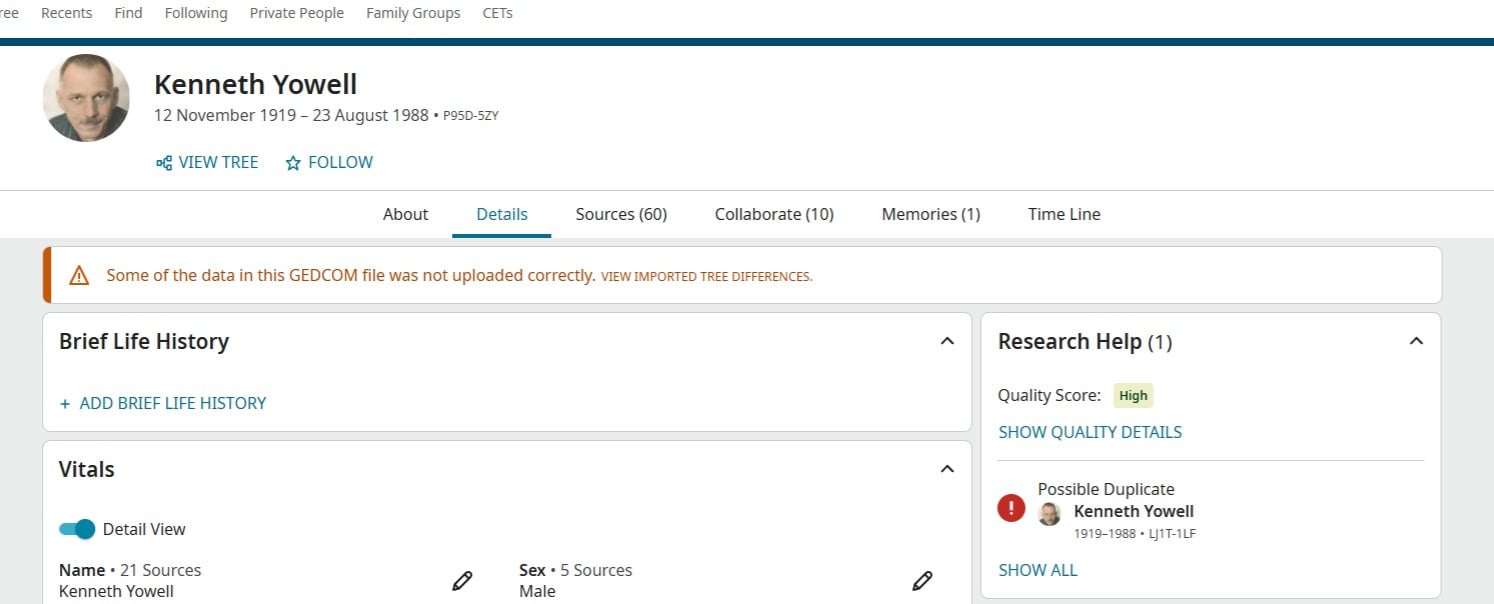Viewport: 1494px width, 604px height.
Task: Open the Collaborate (10) tab
Action: click(774, 214)
